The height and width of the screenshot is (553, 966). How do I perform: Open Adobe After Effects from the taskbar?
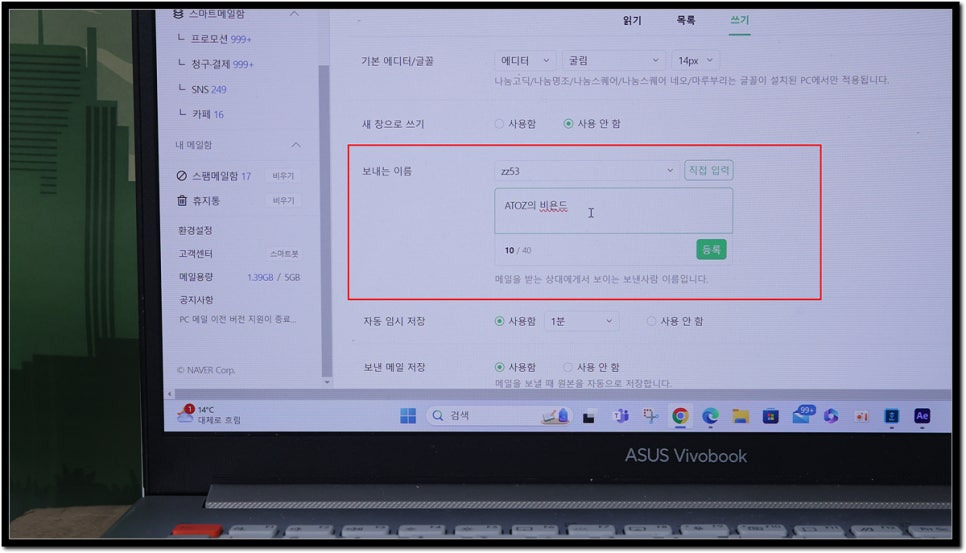pyautogui.click(x=922, y=416)
